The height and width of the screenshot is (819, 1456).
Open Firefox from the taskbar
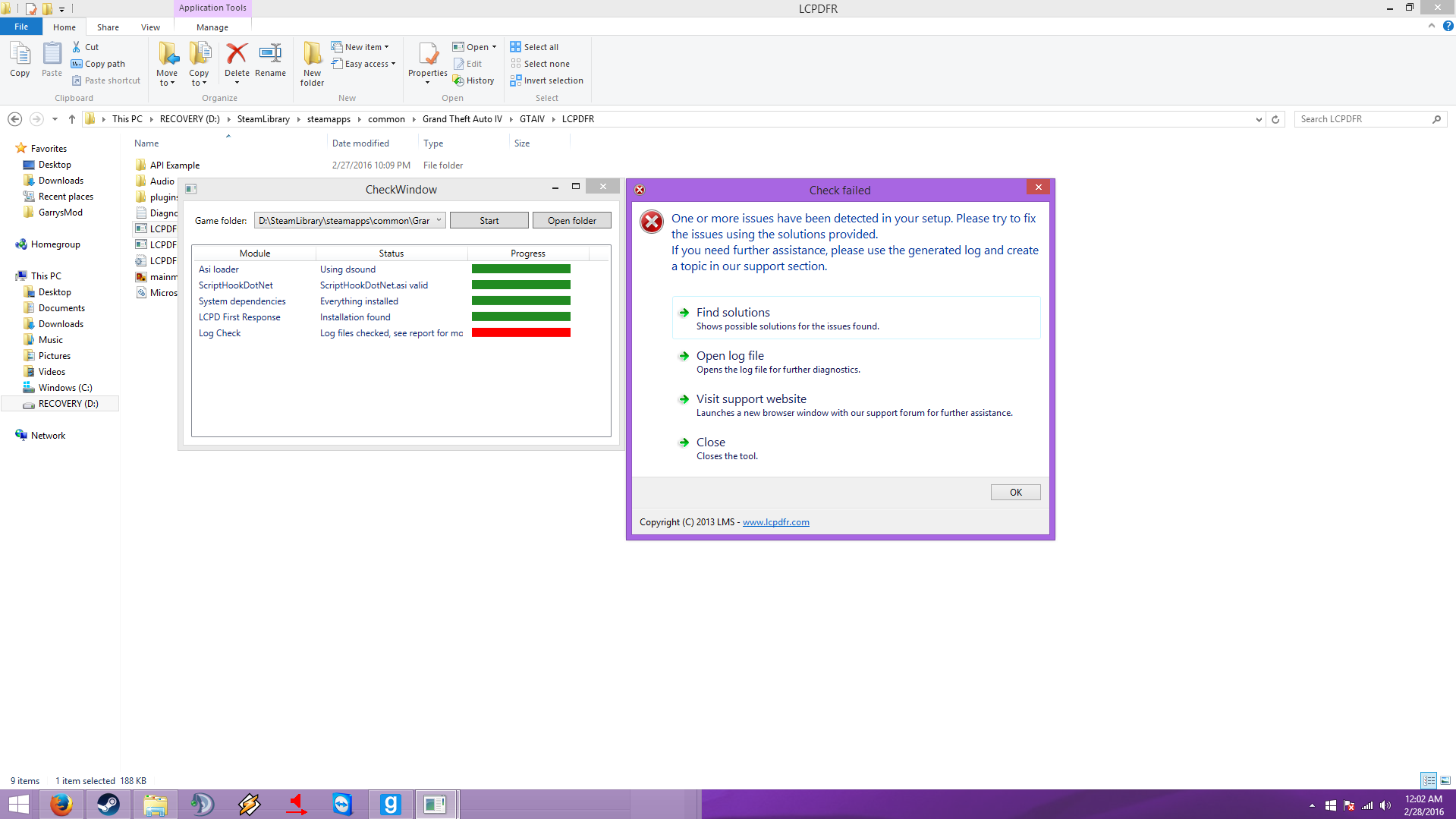[x=61, y=804]
